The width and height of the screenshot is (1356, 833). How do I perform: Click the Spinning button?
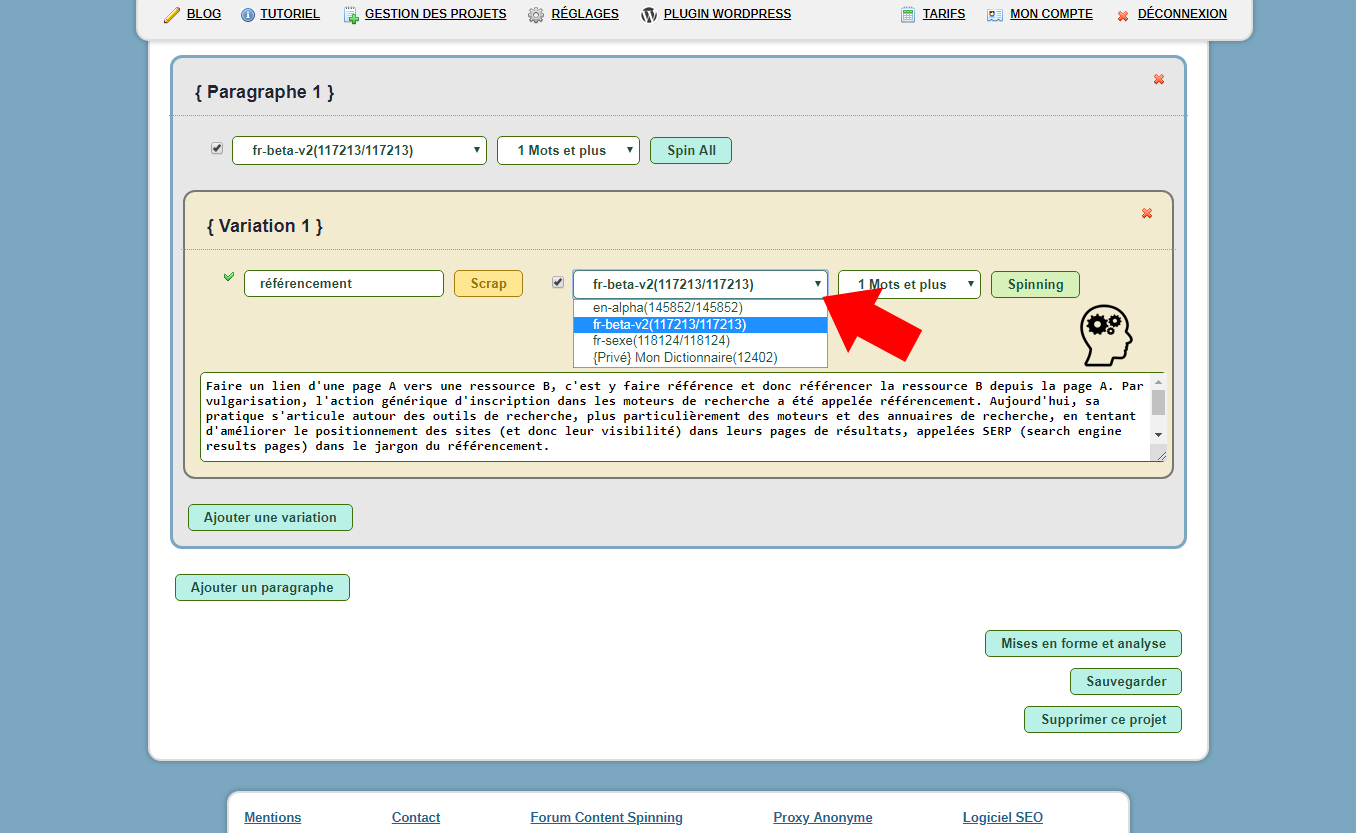1035,284
